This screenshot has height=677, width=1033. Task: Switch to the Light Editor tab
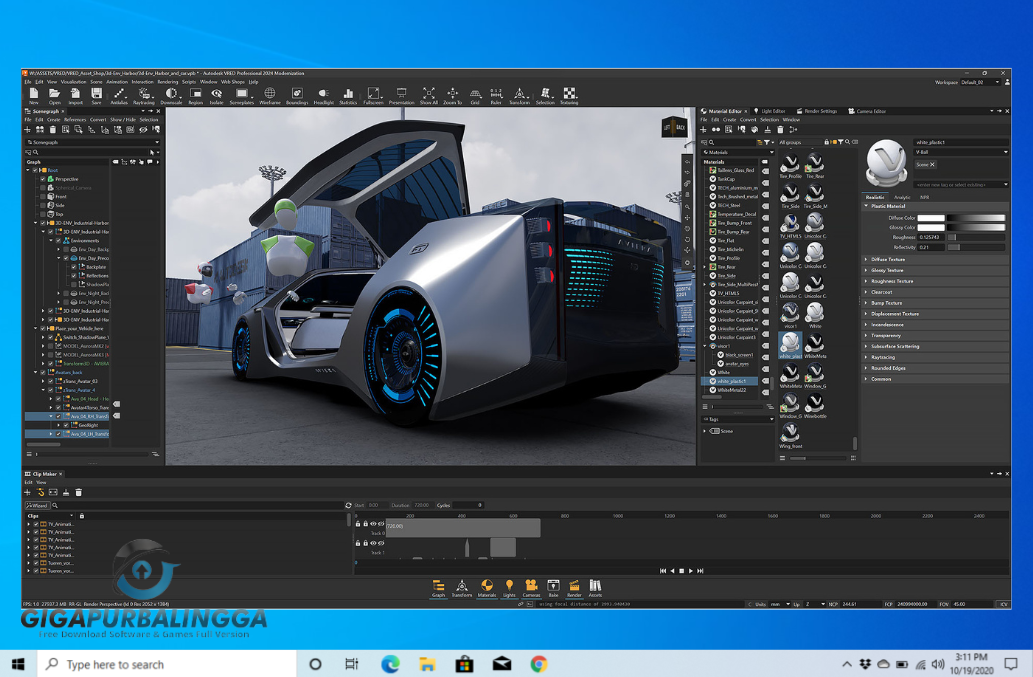coord(773,110)
